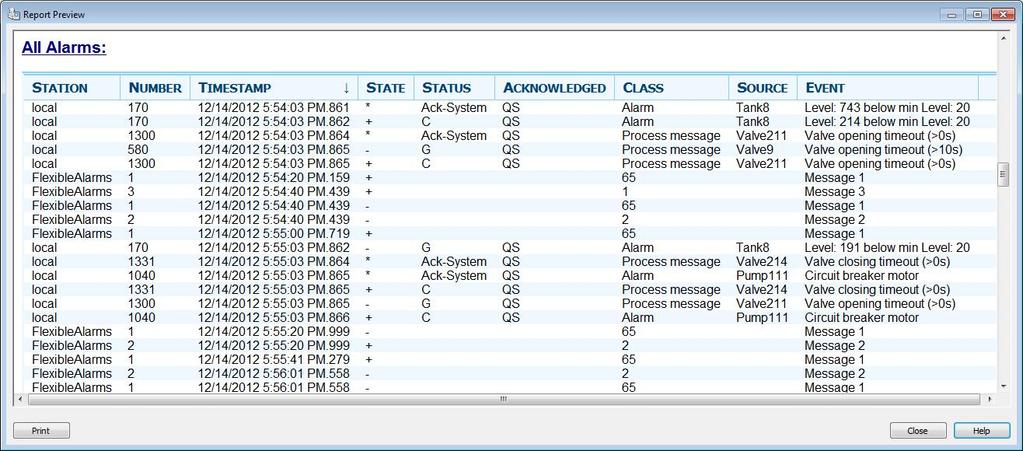The width and height of the screenshot is (1023, 451).
Task: Select number 580 in the table
Action: (x=138, y=149)
